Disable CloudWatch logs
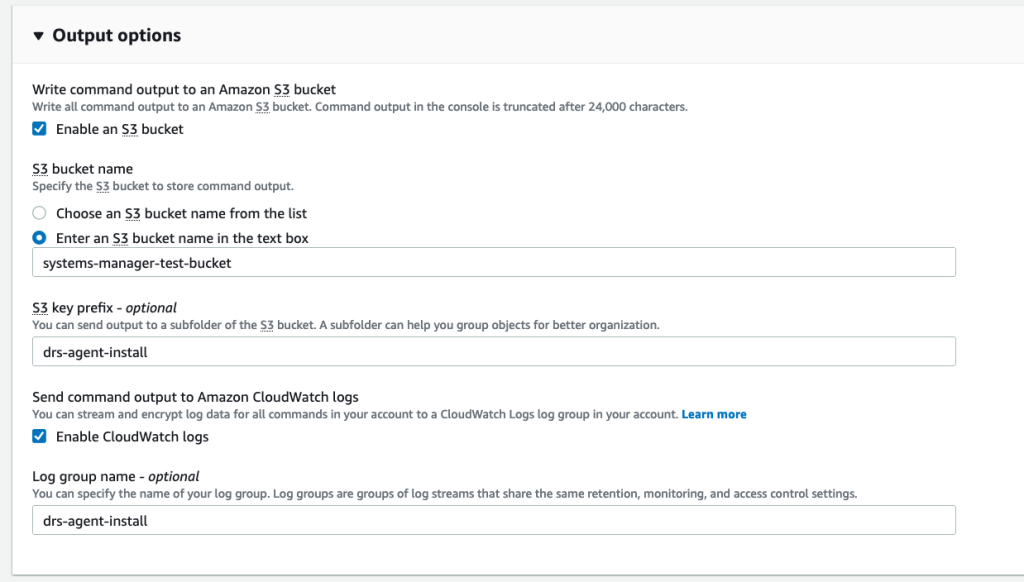The height and width of the screenshot is (582, 1024). [41, 436]
